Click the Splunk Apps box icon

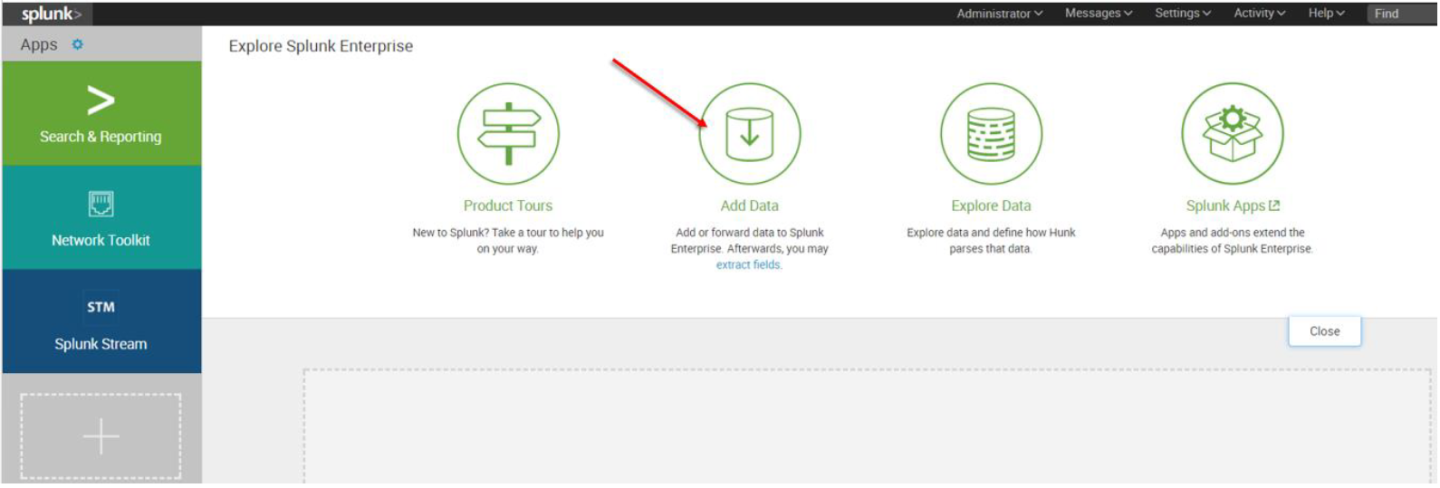pyautogui.click(x=1232, y=134)
